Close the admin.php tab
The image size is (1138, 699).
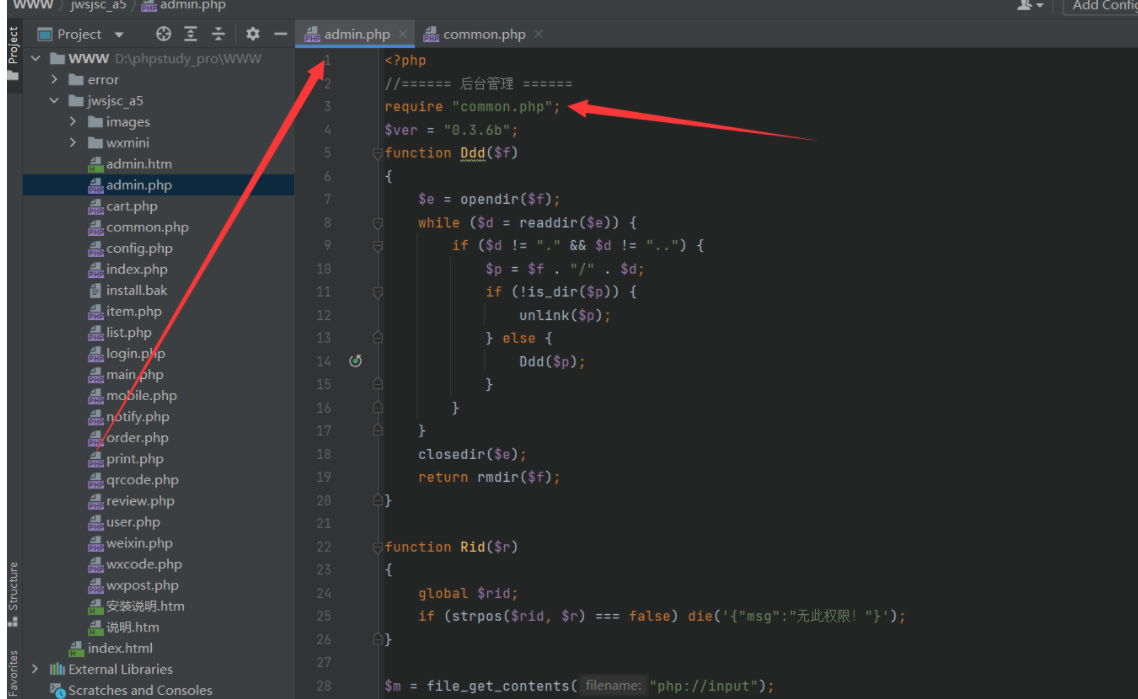tap(403, 34)
